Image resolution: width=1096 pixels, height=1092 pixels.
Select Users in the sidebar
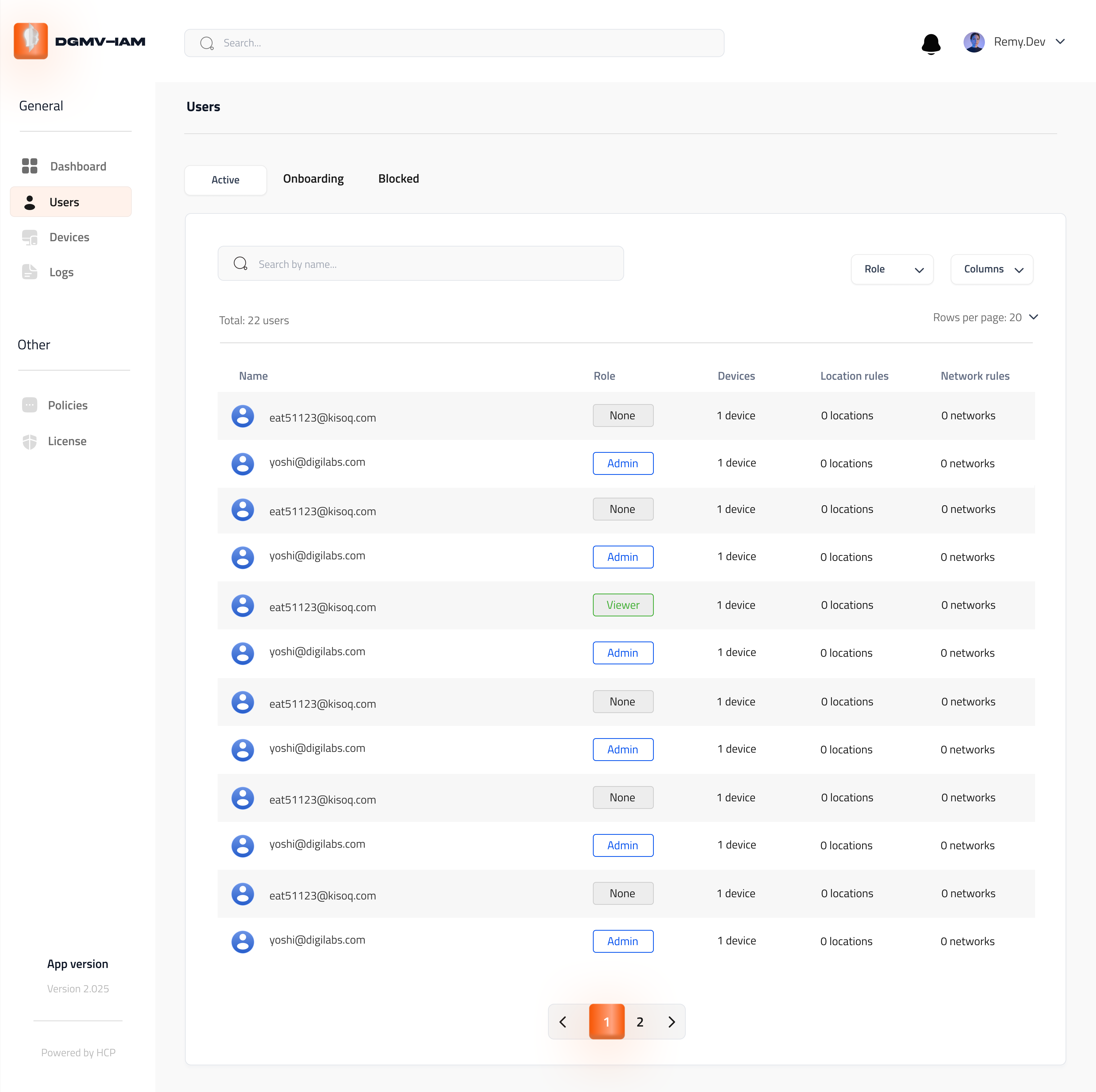coord(71,202)
